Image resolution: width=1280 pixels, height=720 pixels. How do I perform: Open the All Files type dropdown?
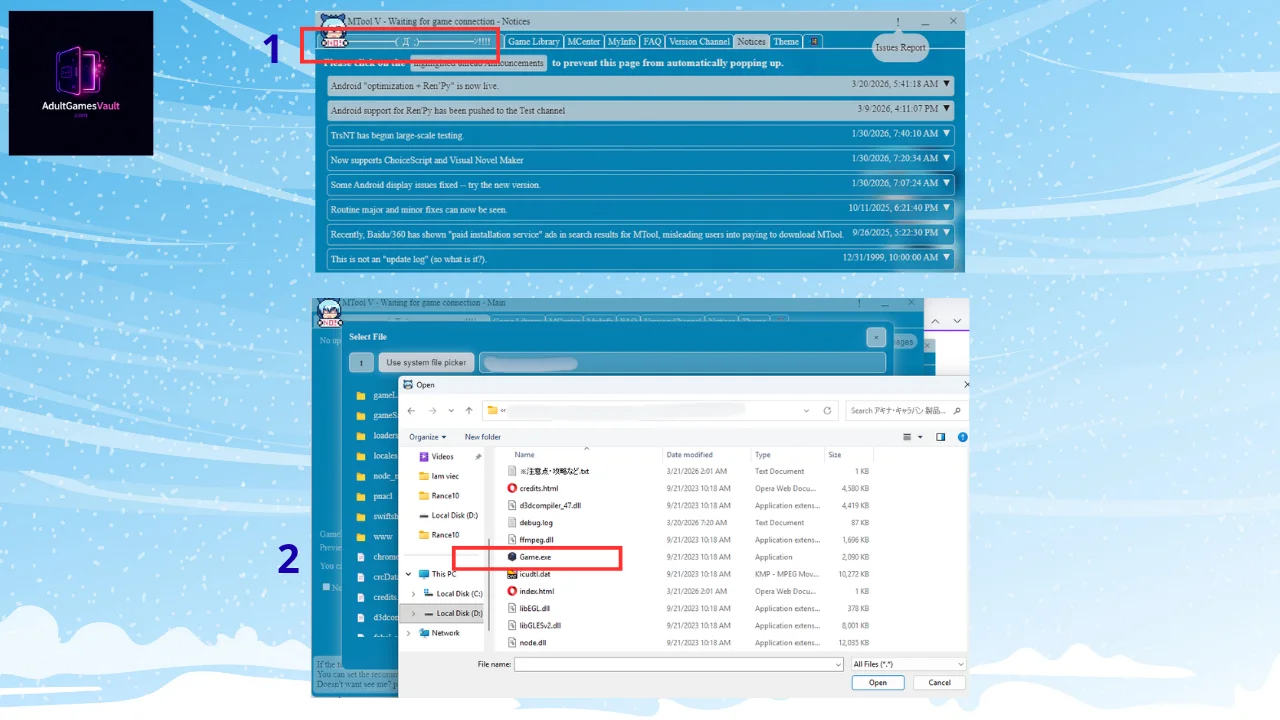[908, 664]
